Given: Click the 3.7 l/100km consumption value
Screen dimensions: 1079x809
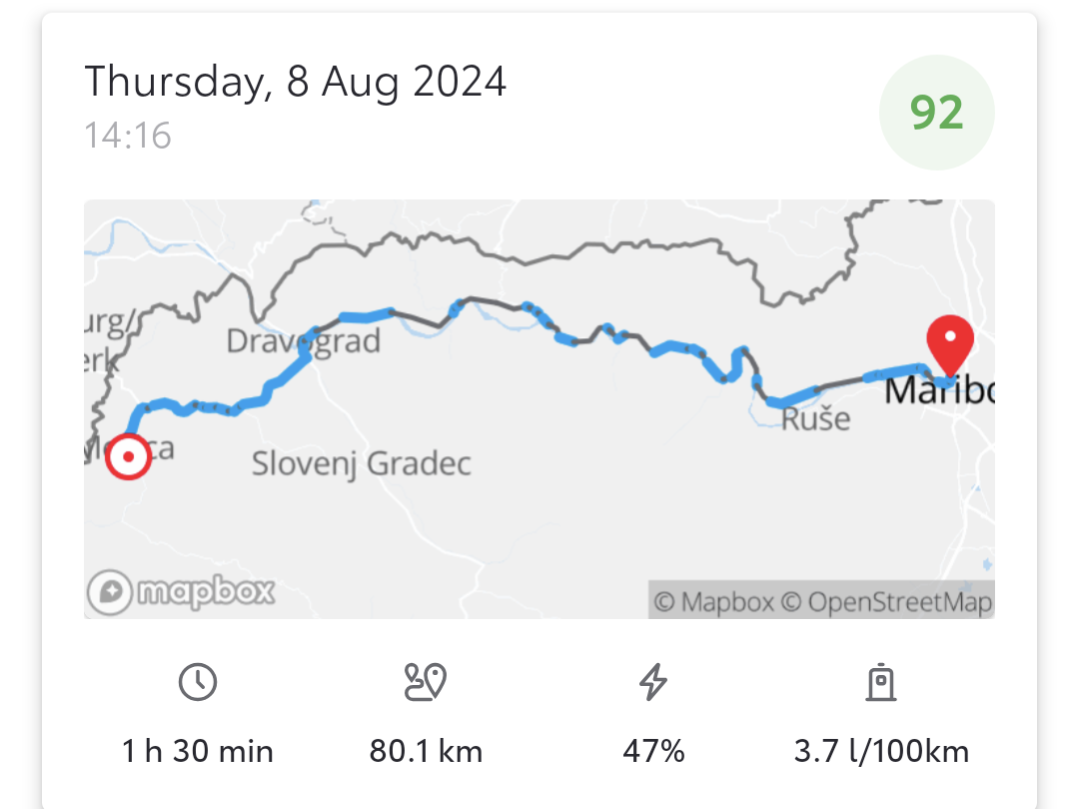Looking at the screenshot, I should [882, 751].
